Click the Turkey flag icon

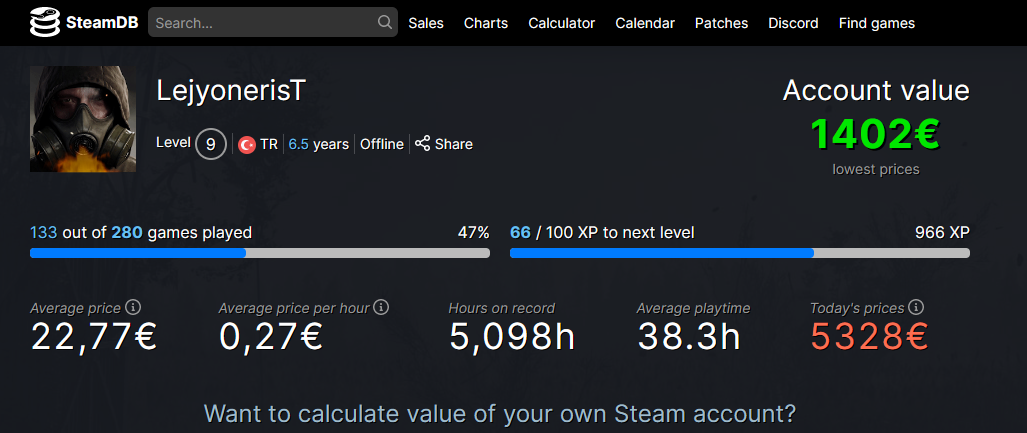pos(247,144)
